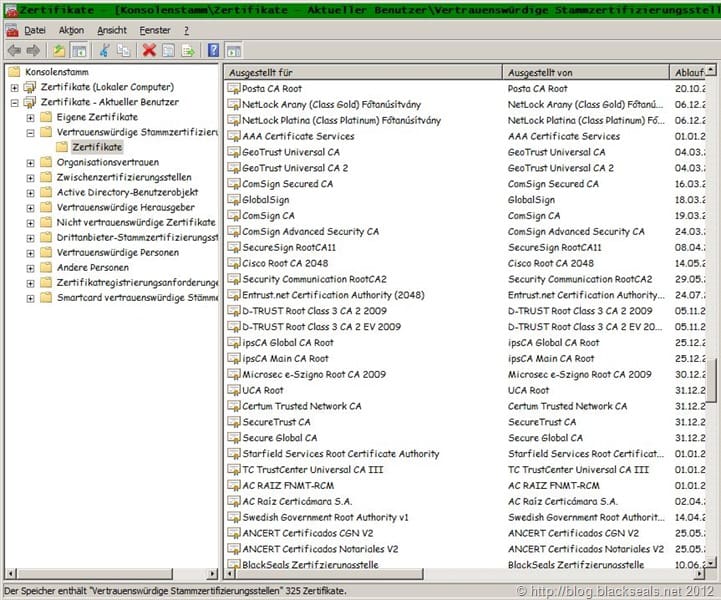The width and height of the screenshot is (721, 600).
Task: Click the console toolbox icon left of Datei
Action: (12, 31)
